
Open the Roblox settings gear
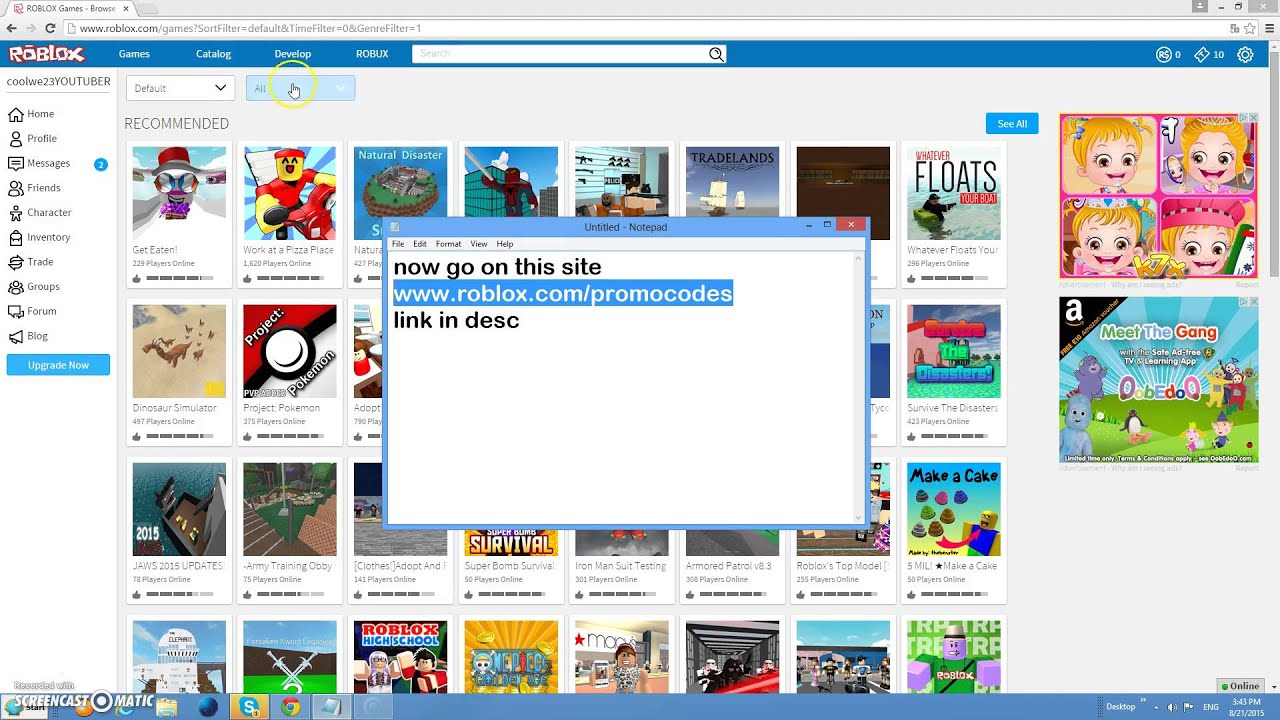1245,55
